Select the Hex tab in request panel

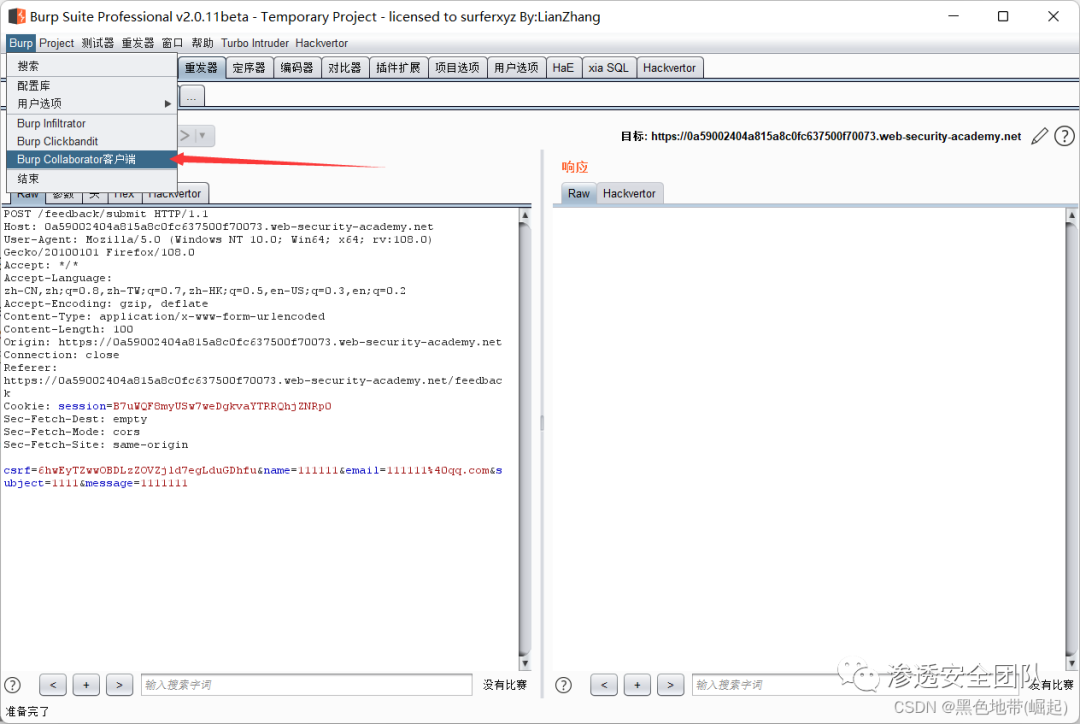123,195
